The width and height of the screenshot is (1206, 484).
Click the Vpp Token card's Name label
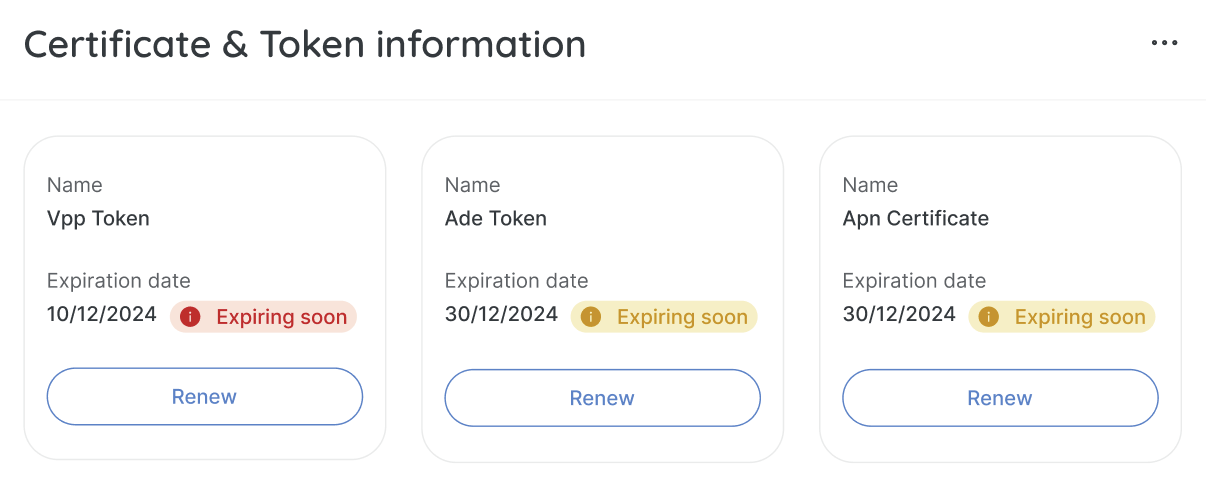coord(75,185)
